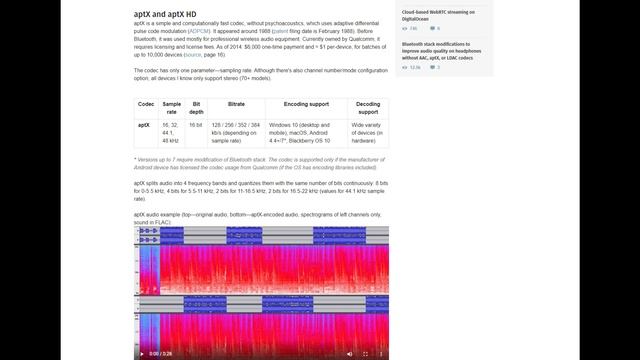Screen dimensions: 640x360
Task: Click the 'Sample rate' table header
Action: point(171,108)
